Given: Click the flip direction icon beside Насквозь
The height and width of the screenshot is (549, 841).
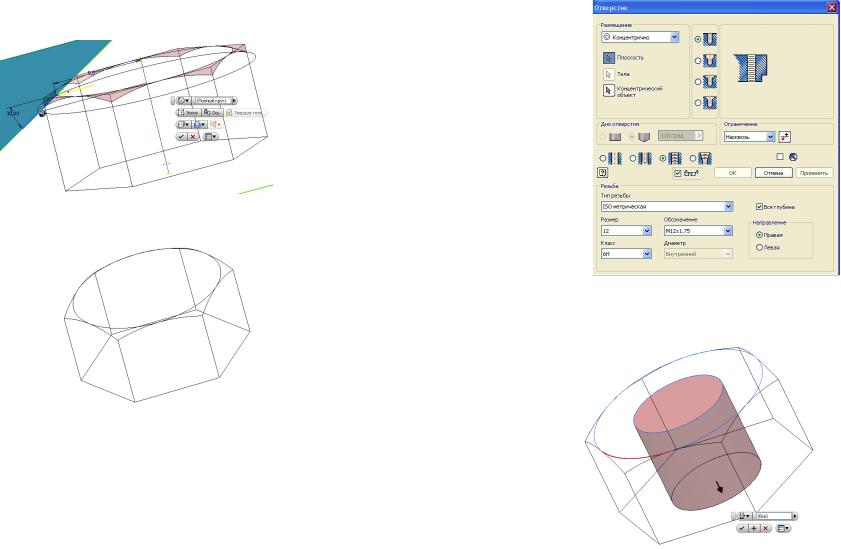Looking at the screenshot, I should [x=784, y=137].
